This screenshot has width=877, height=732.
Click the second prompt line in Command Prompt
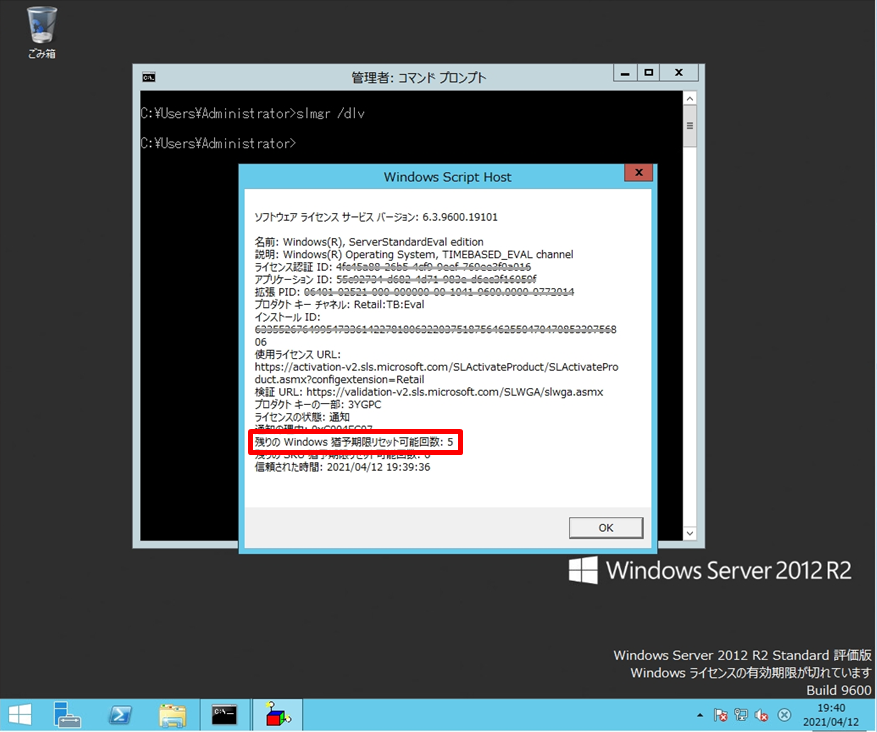[218, 144]
